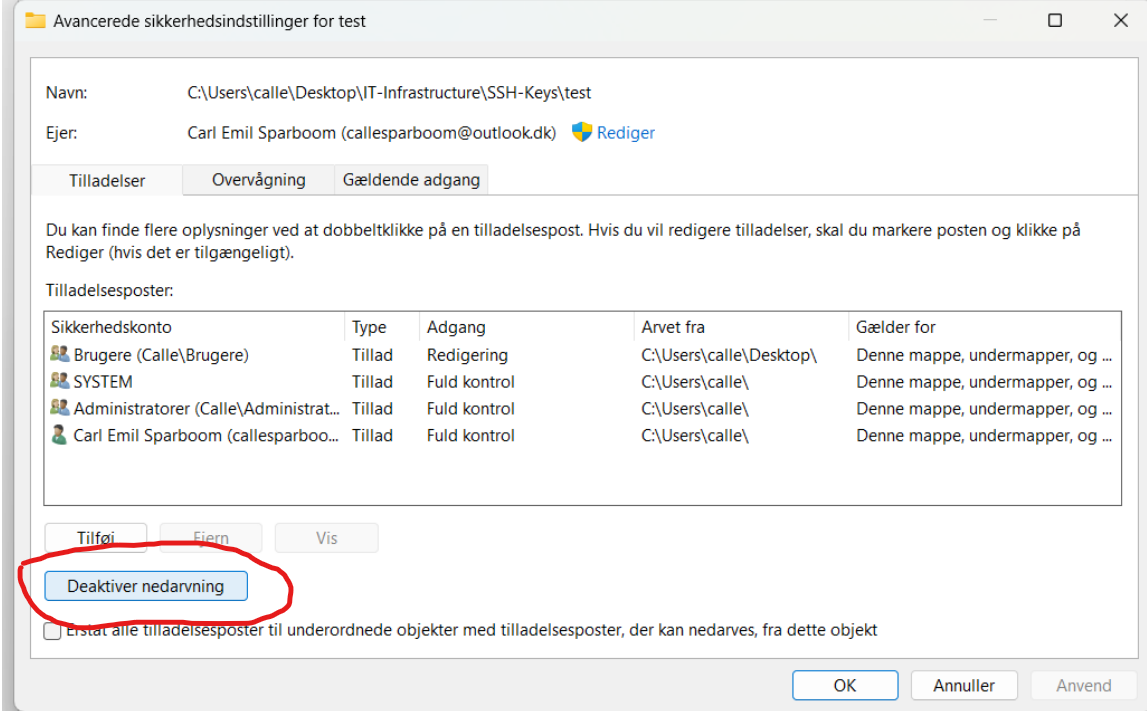Select the Tilladelser tab
Screen dimensions: 1147x711
[107, 181]
